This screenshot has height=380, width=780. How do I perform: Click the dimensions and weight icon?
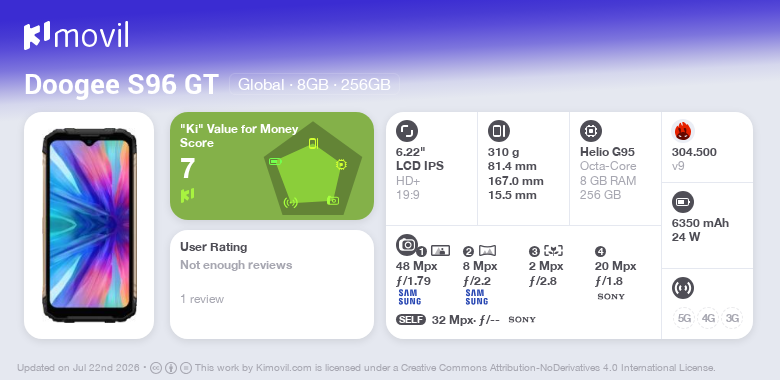click(x=499, y=131)
